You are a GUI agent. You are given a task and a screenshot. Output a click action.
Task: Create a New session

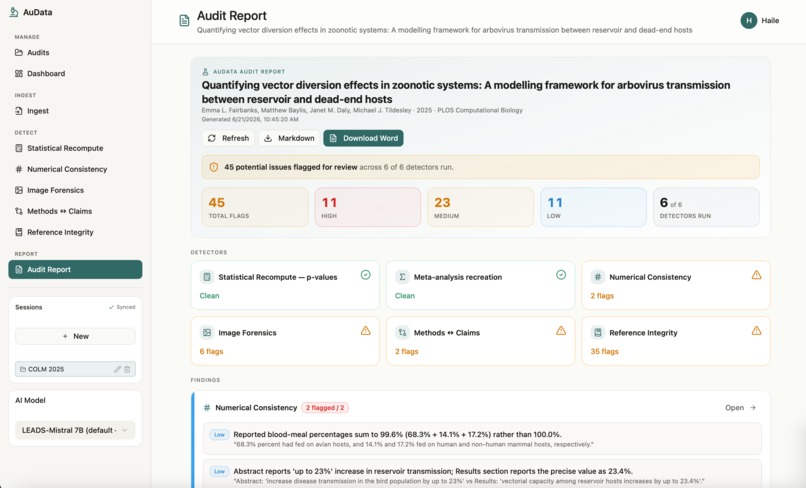75,336
